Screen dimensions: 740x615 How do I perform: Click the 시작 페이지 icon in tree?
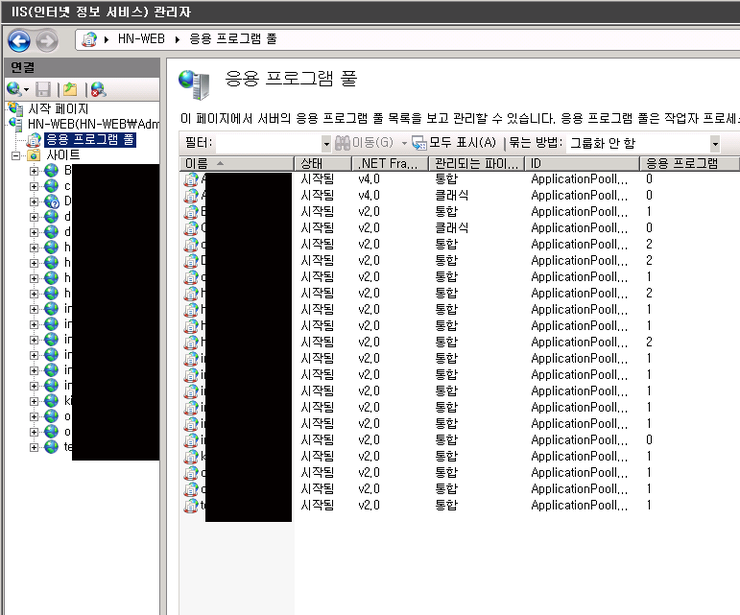[16, 109]
